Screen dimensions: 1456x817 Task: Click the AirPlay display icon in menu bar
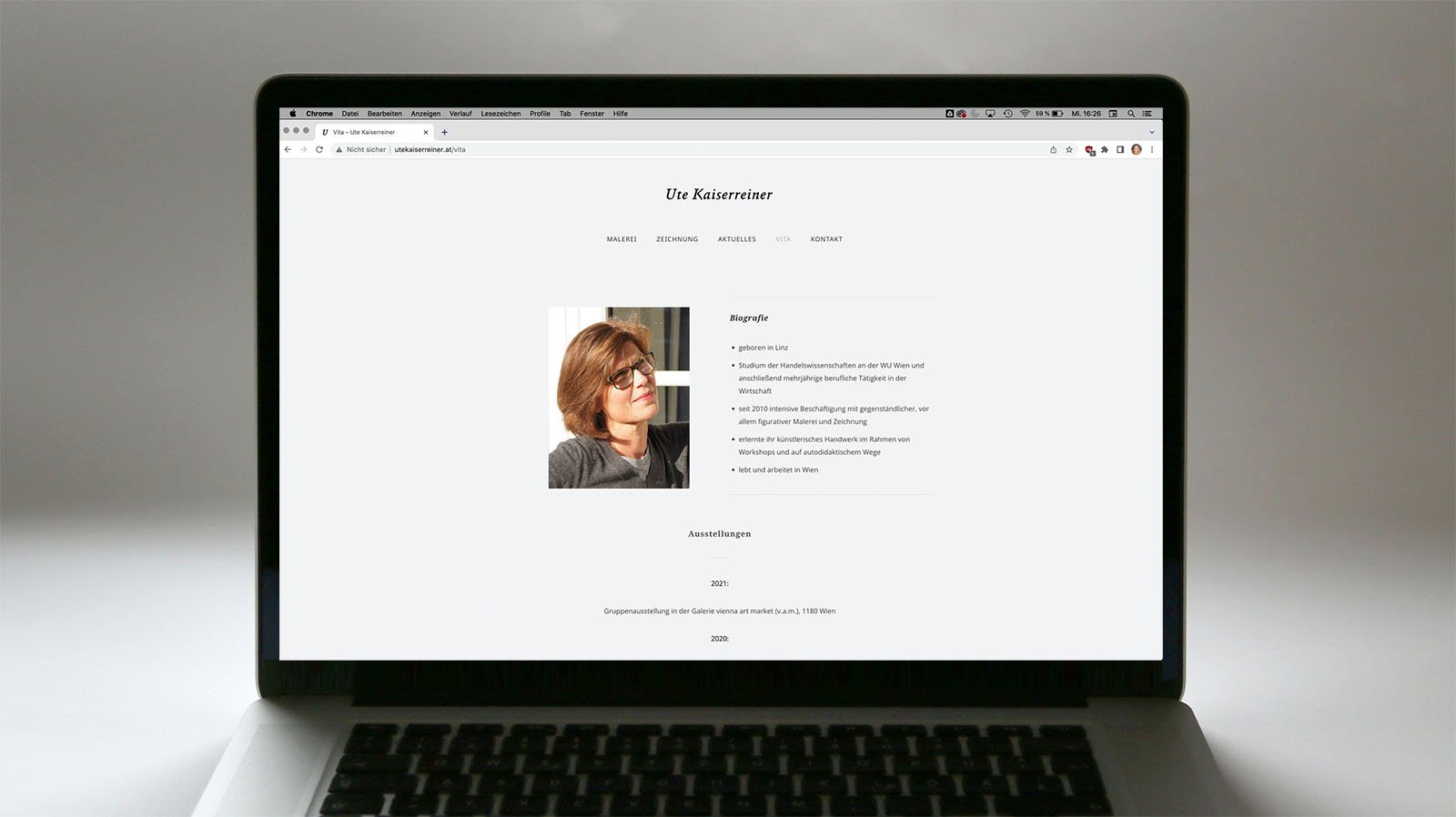coord(990,114)
